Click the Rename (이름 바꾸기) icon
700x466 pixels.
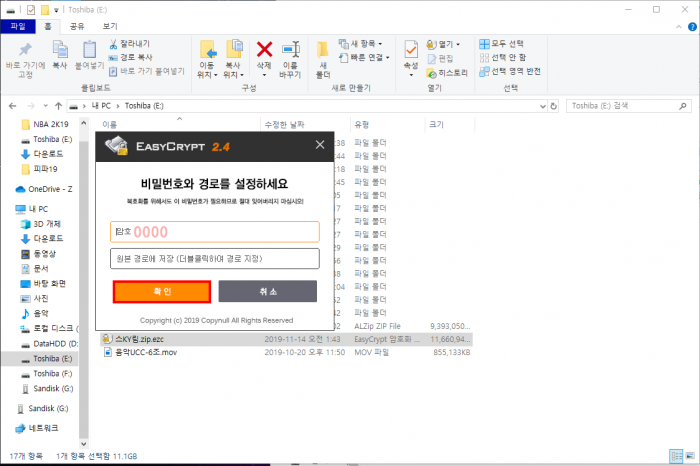(x=291, y=50)
